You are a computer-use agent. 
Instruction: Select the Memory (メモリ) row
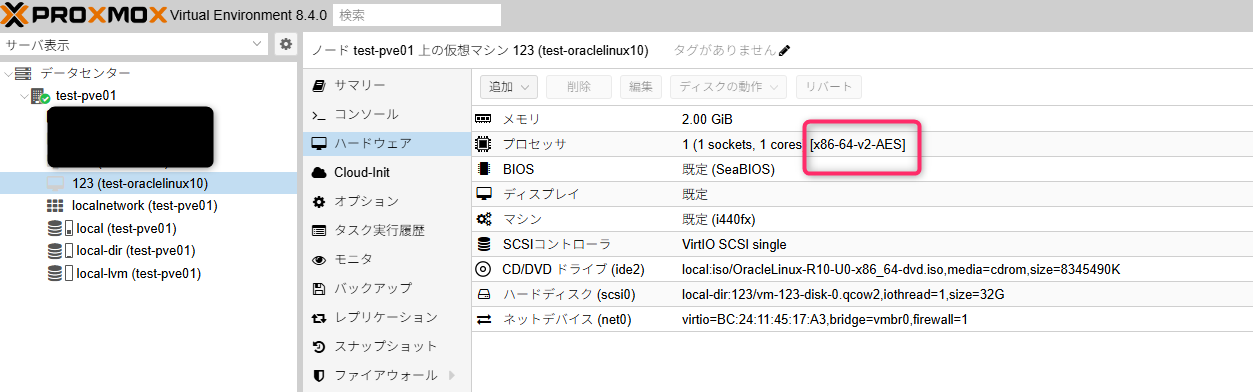coord(862,119)
